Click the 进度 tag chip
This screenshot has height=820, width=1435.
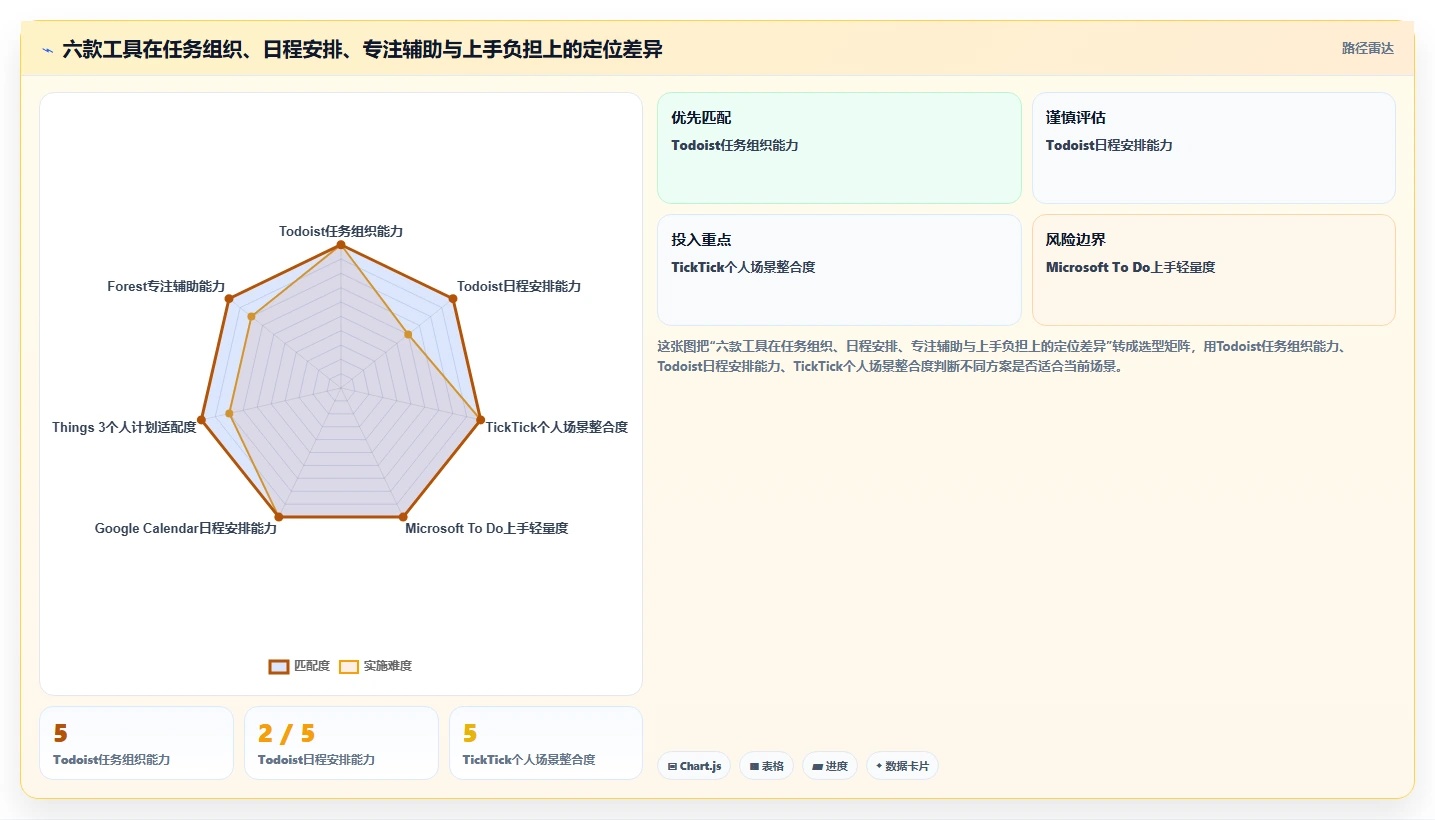pyautogui.click(x=830, y=766)
